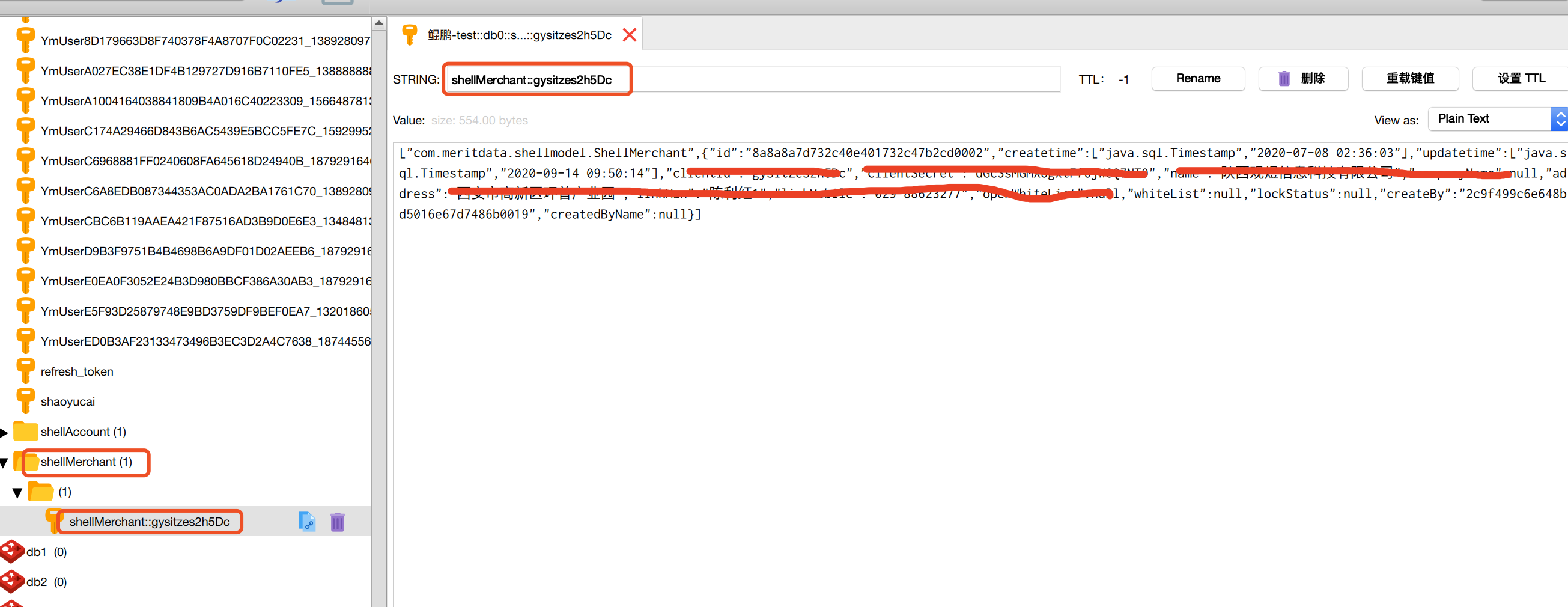The height and width of the screenshot is (607, 1568).
Task: Copy key name icon for shellMerchant::gysitzes2h5Dc
Action: click(x=308, y=521)
